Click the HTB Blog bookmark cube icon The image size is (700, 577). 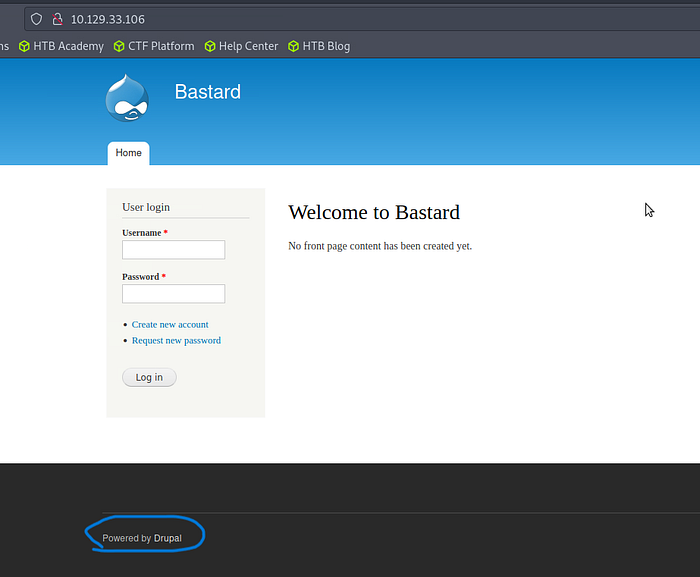293,46
